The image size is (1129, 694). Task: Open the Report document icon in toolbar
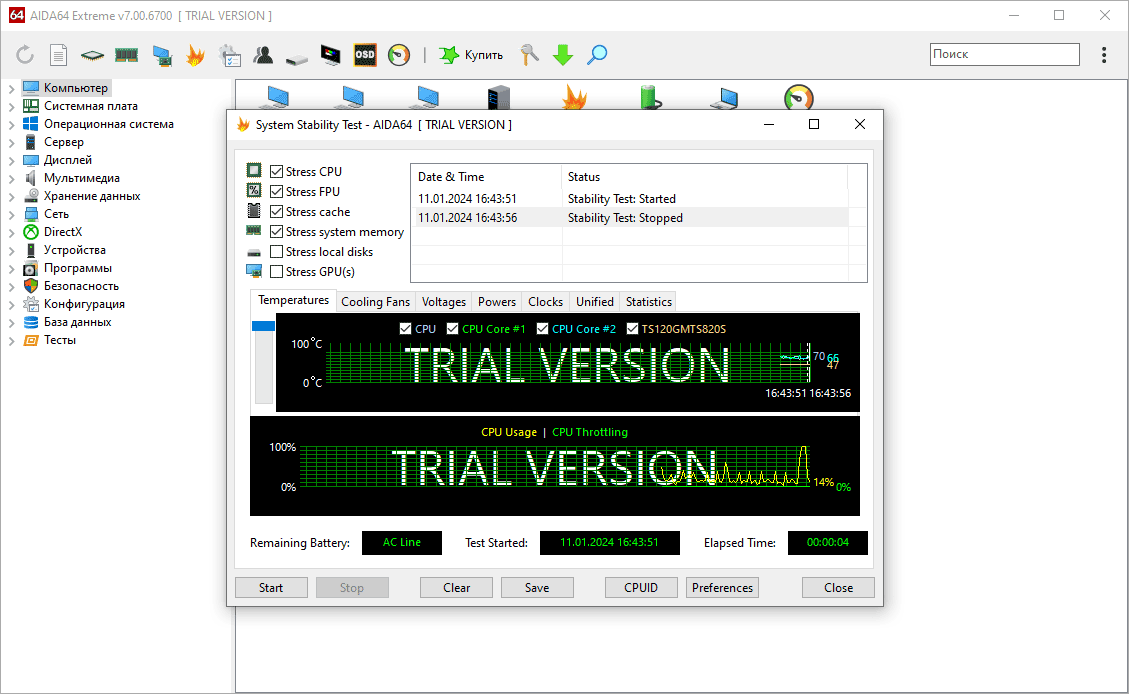58,55
